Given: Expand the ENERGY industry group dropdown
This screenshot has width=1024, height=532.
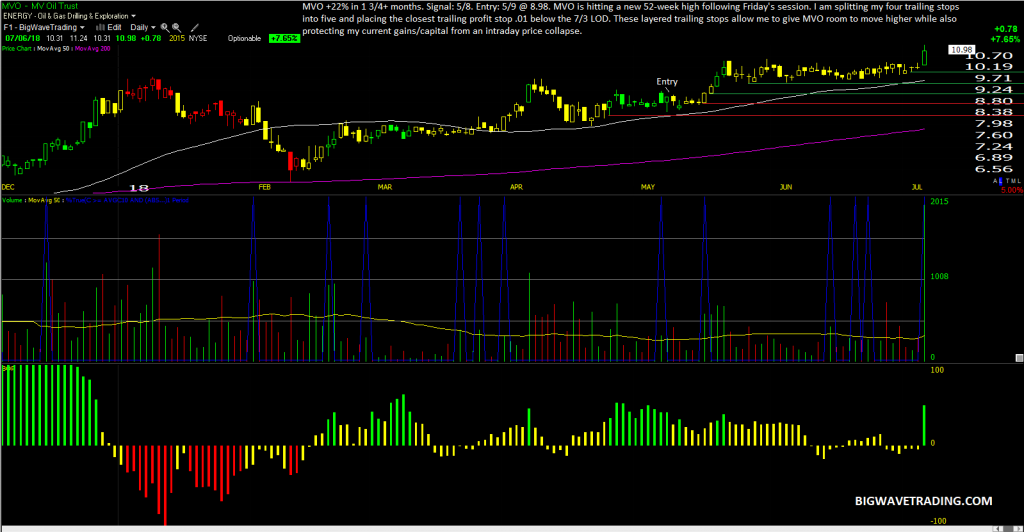Looking at the screenshot, I should (x=69, y=16).
